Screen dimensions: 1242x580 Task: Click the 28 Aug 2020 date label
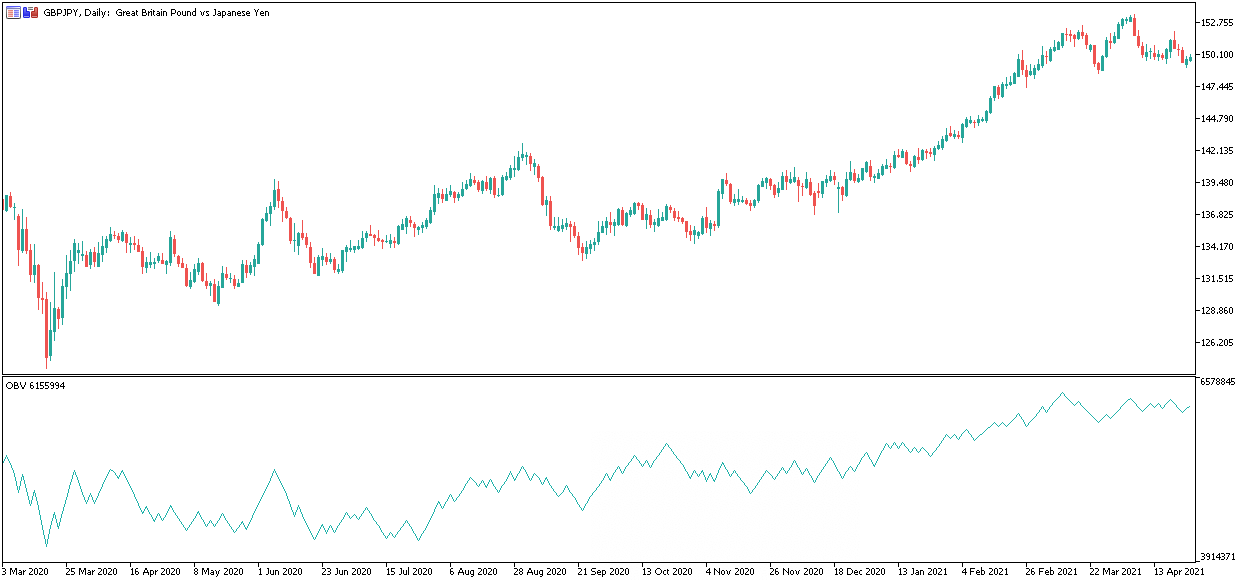point(538,572)
